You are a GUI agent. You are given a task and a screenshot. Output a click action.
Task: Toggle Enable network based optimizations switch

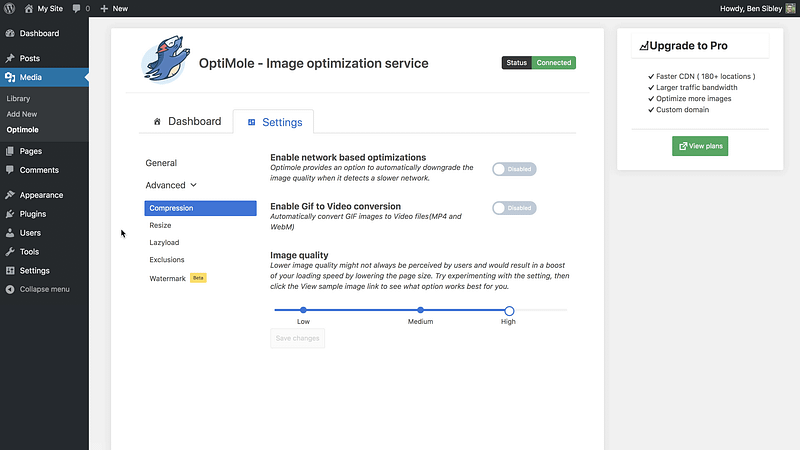tap(514, 169)
